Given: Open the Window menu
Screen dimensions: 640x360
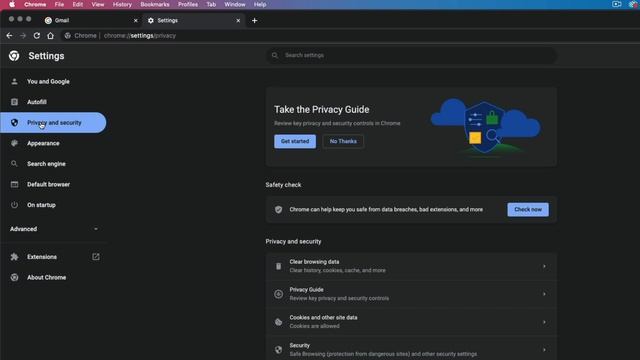Looking at the screenshot, I should click(235, 4).
